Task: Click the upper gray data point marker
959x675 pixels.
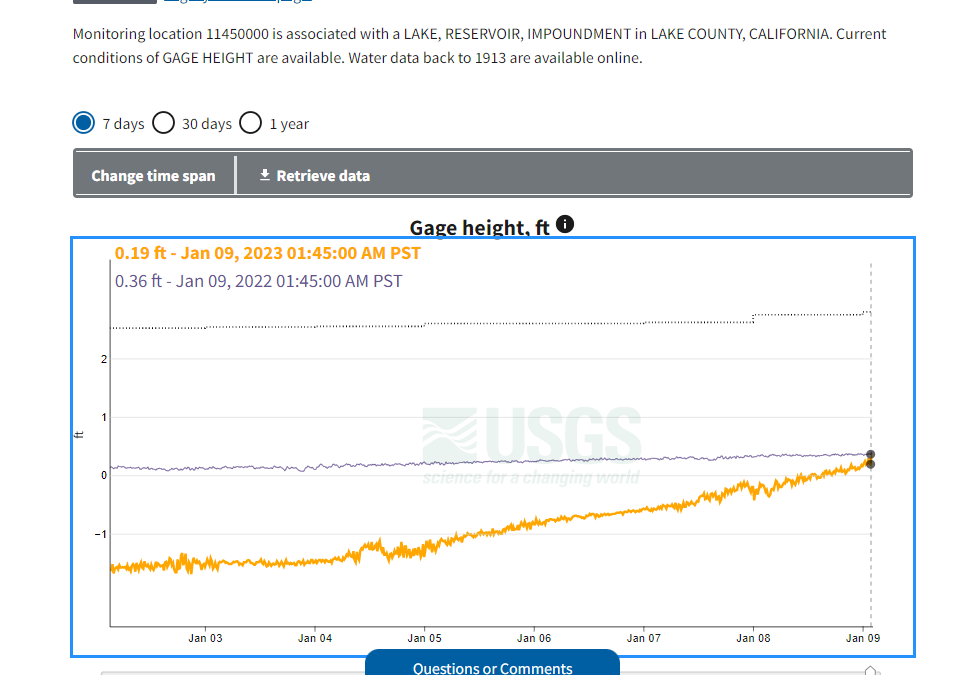Action: click(x=871, y=455)
